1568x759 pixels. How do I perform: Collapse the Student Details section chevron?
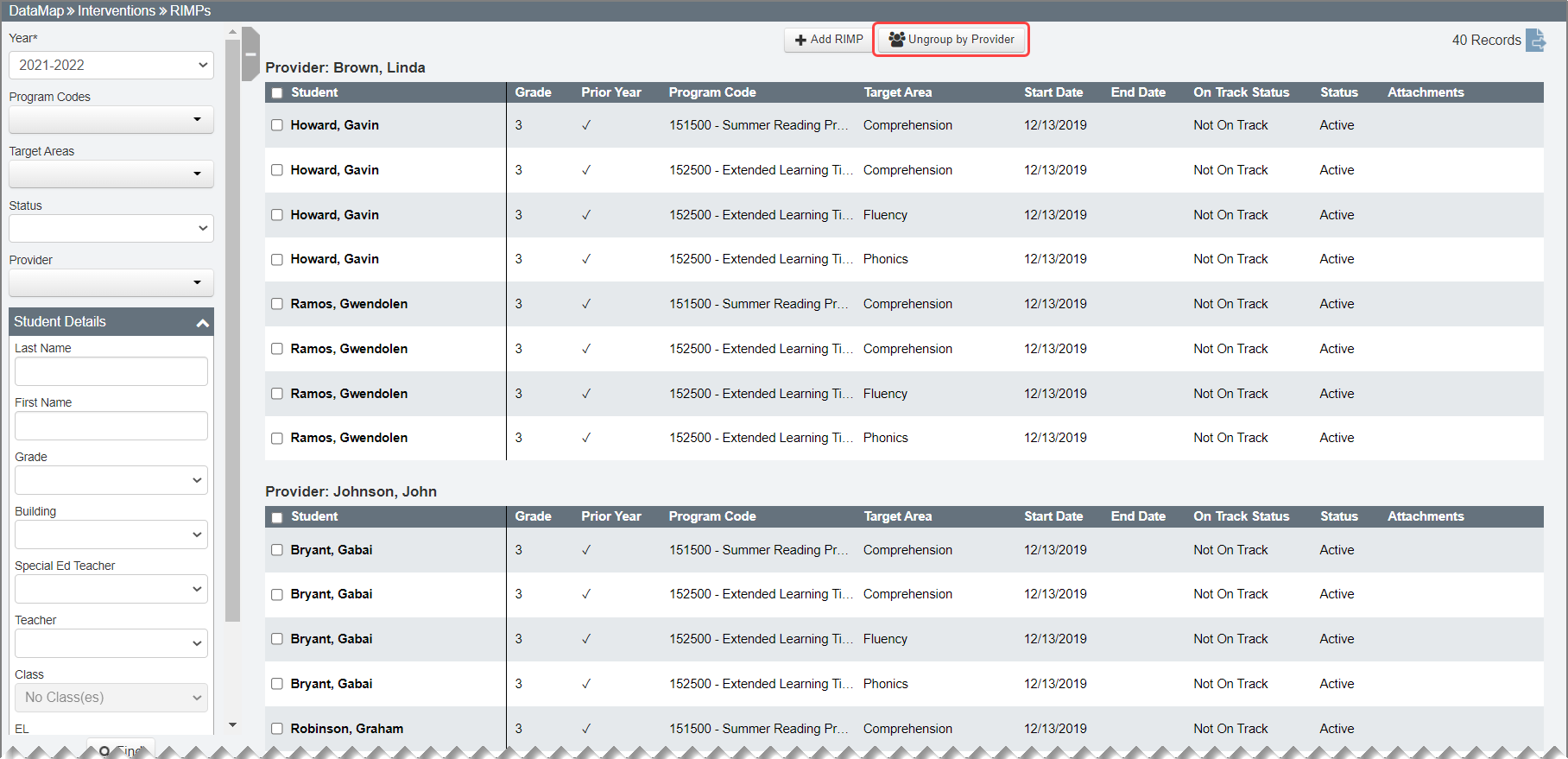[203, 323]
